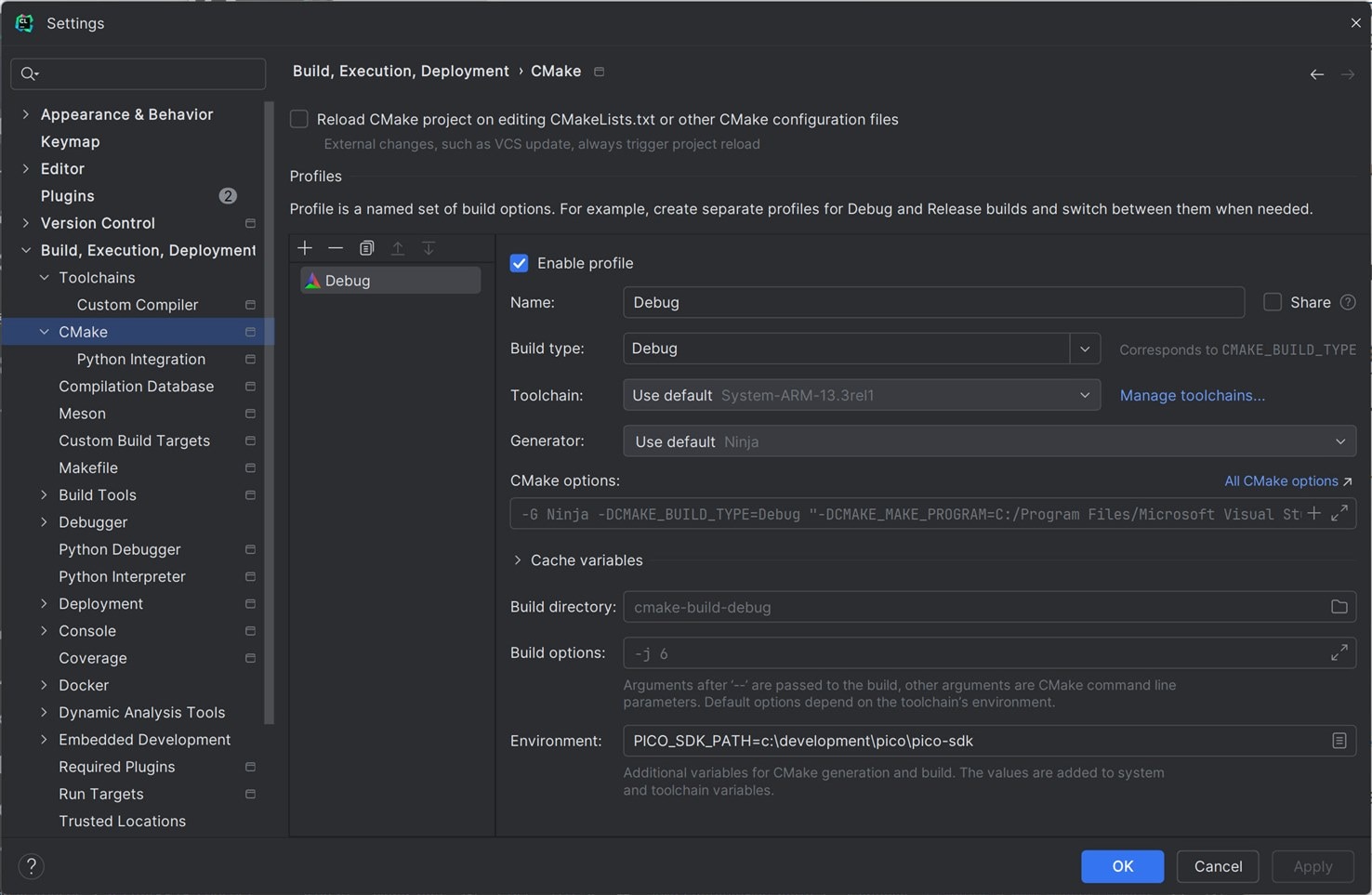Viewport: 1372px width, 895px height.
Task: Check the Share checkbox
Action: pyautogui.click(x=1273, y=302)
